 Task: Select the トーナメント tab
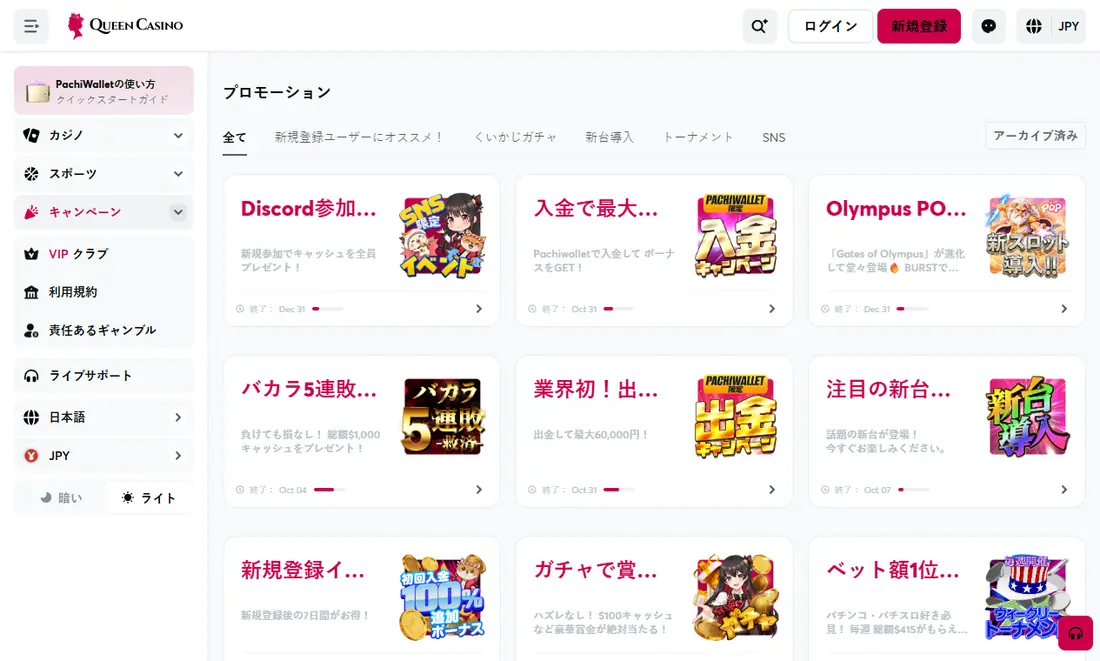coord(698,138)
